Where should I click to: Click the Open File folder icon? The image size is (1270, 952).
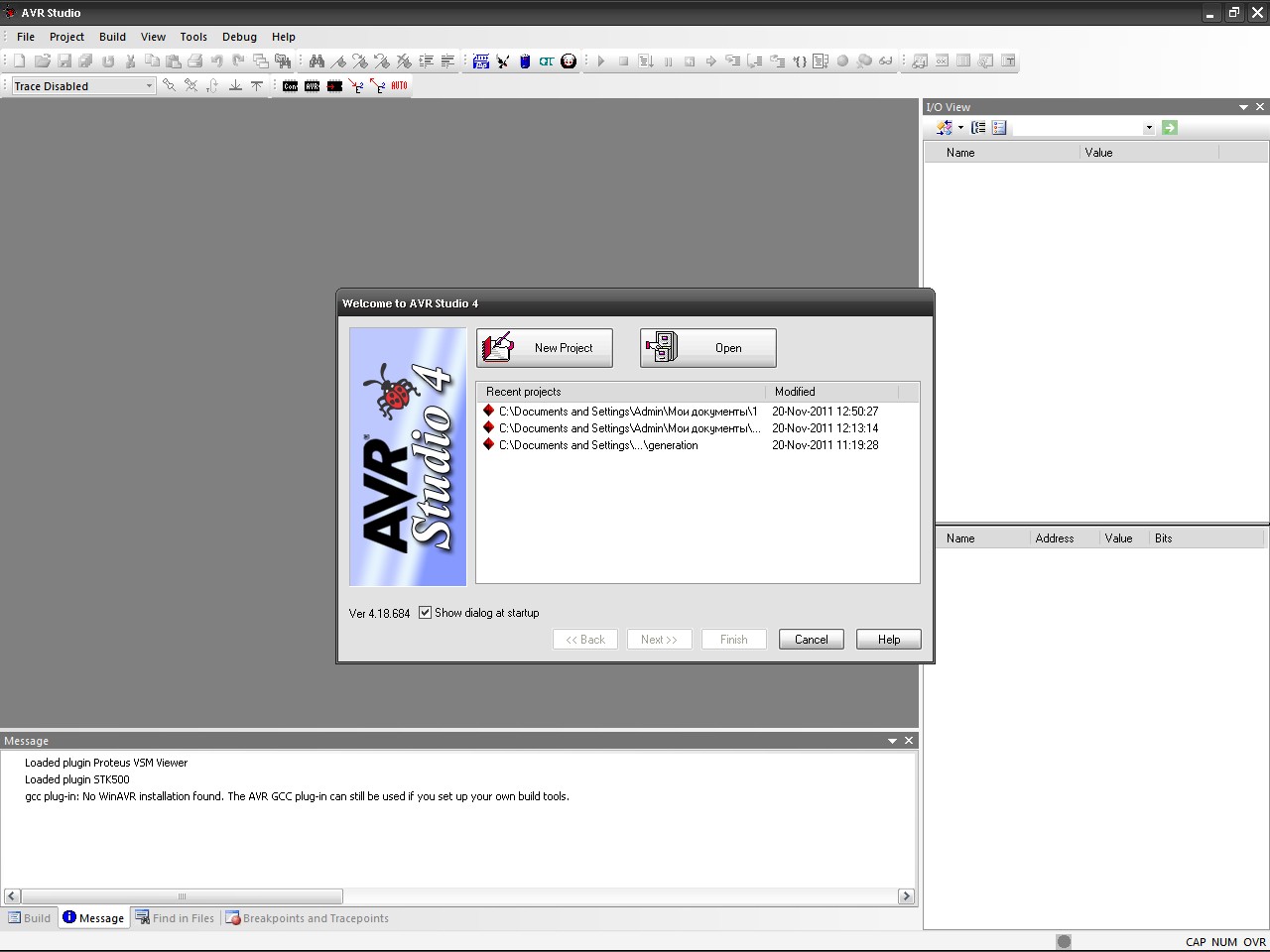[x=42, y=61]
